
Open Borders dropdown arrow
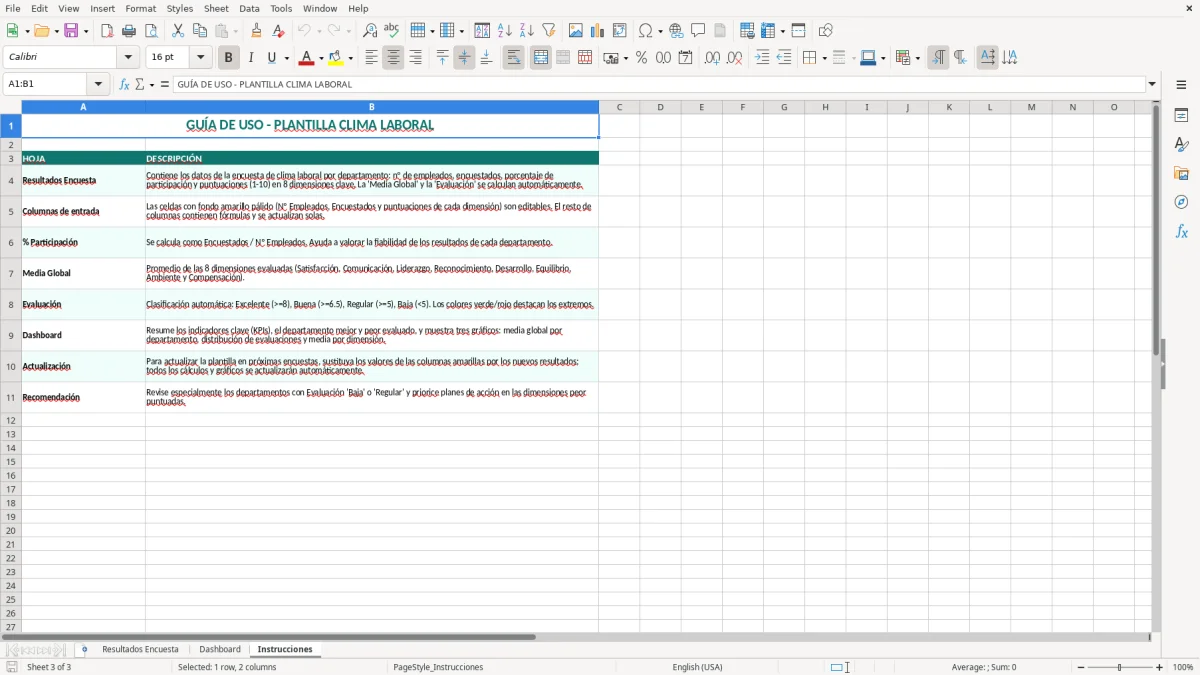tap(824, 58)
